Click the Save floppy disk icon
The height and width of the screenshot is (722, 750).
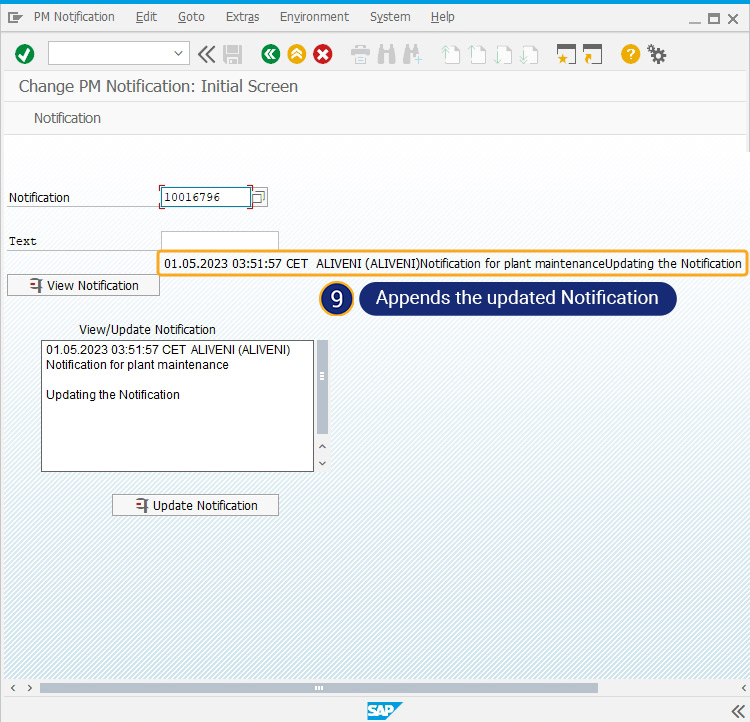click(232, 54)
